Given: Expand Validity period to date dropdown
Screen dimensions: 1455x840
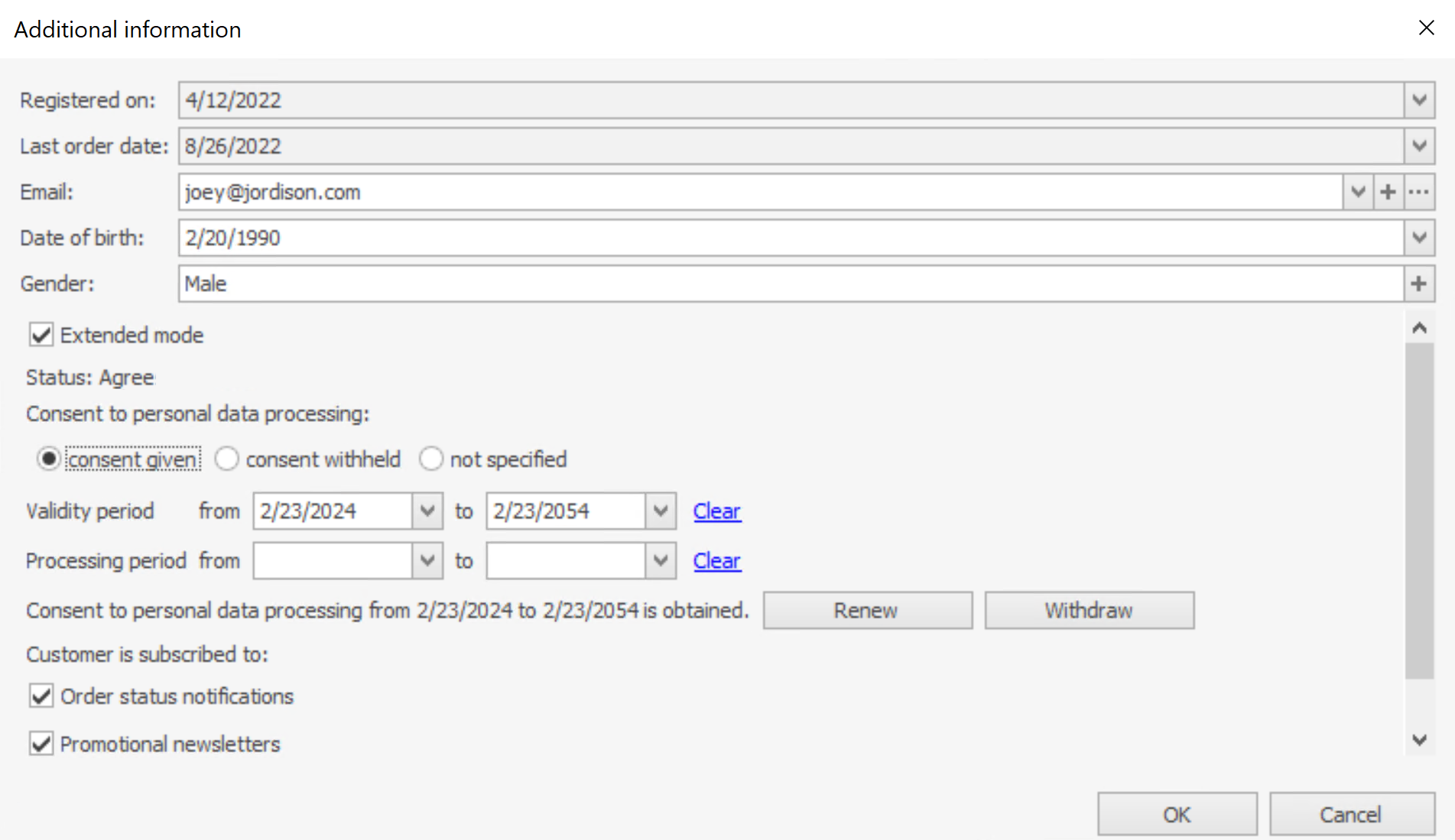Looking at the screenshot, I should point(661,511).
